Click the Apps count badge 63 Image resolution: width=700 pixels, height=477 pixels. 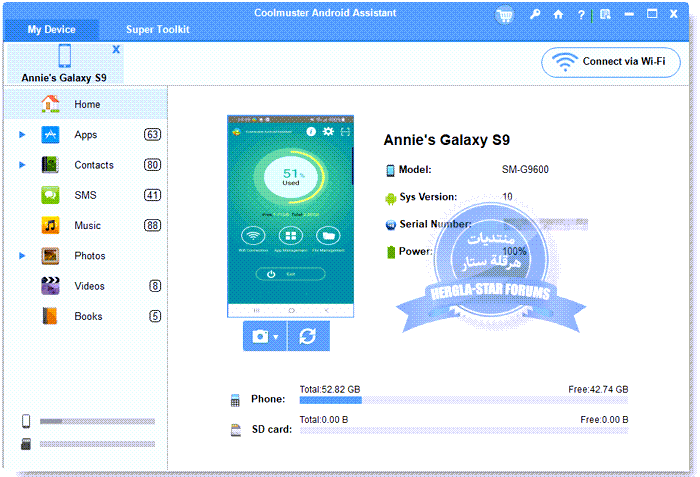pyautogui.click(x=152, y=134)
